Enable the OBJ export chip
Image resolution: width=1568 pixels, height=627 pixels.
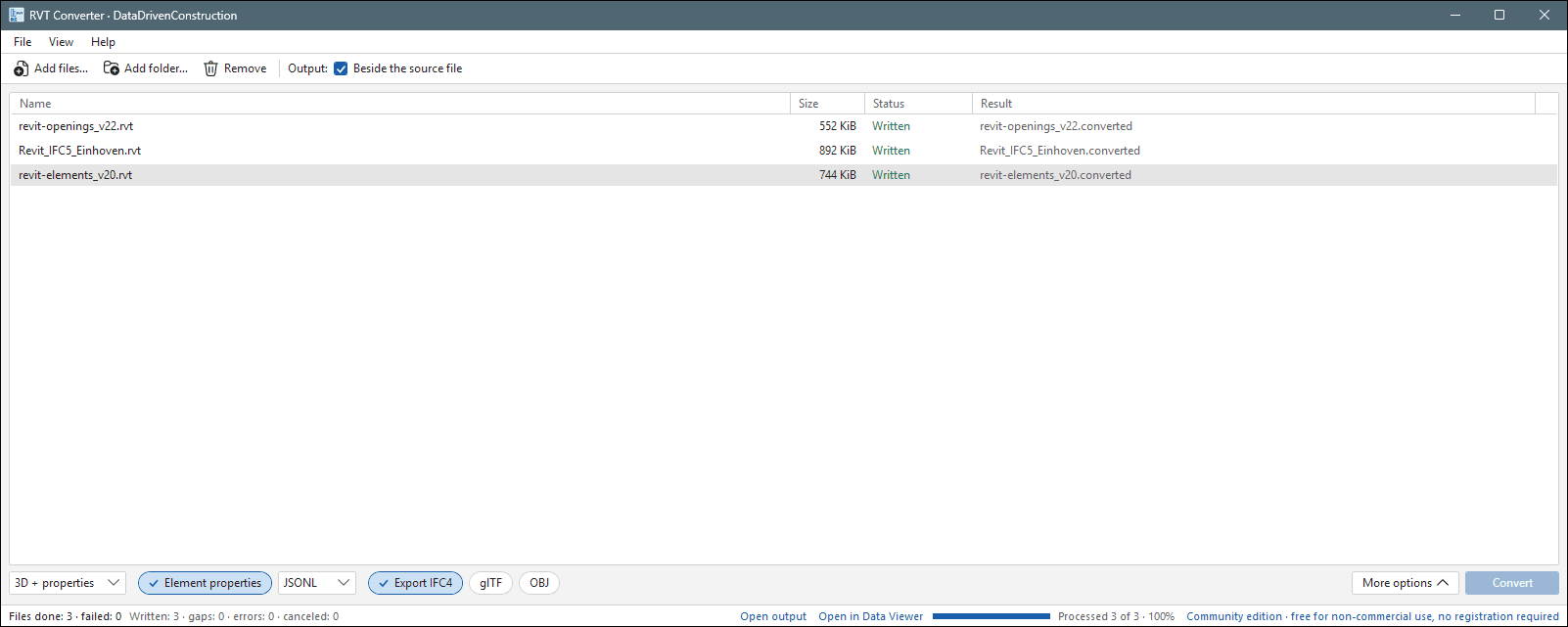[x=539, y=583]
